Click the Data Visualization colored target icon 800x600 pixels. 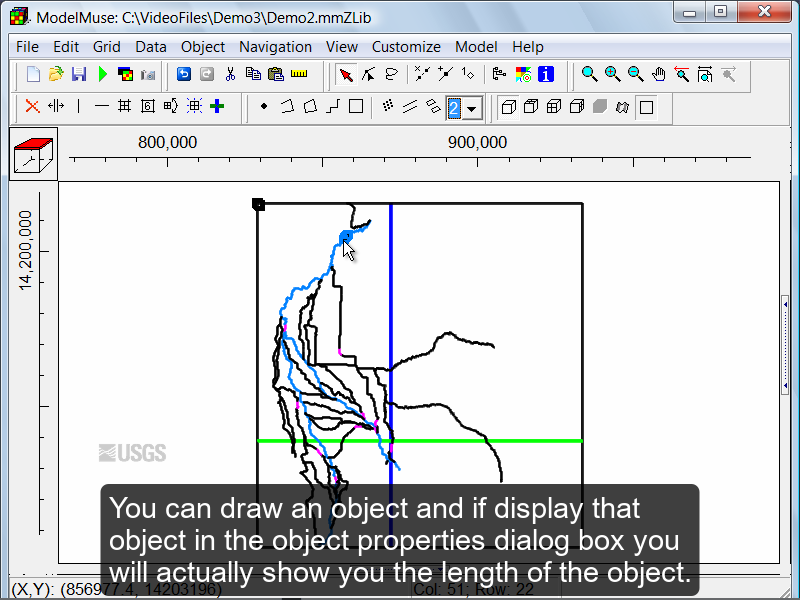tap(523, 74)
